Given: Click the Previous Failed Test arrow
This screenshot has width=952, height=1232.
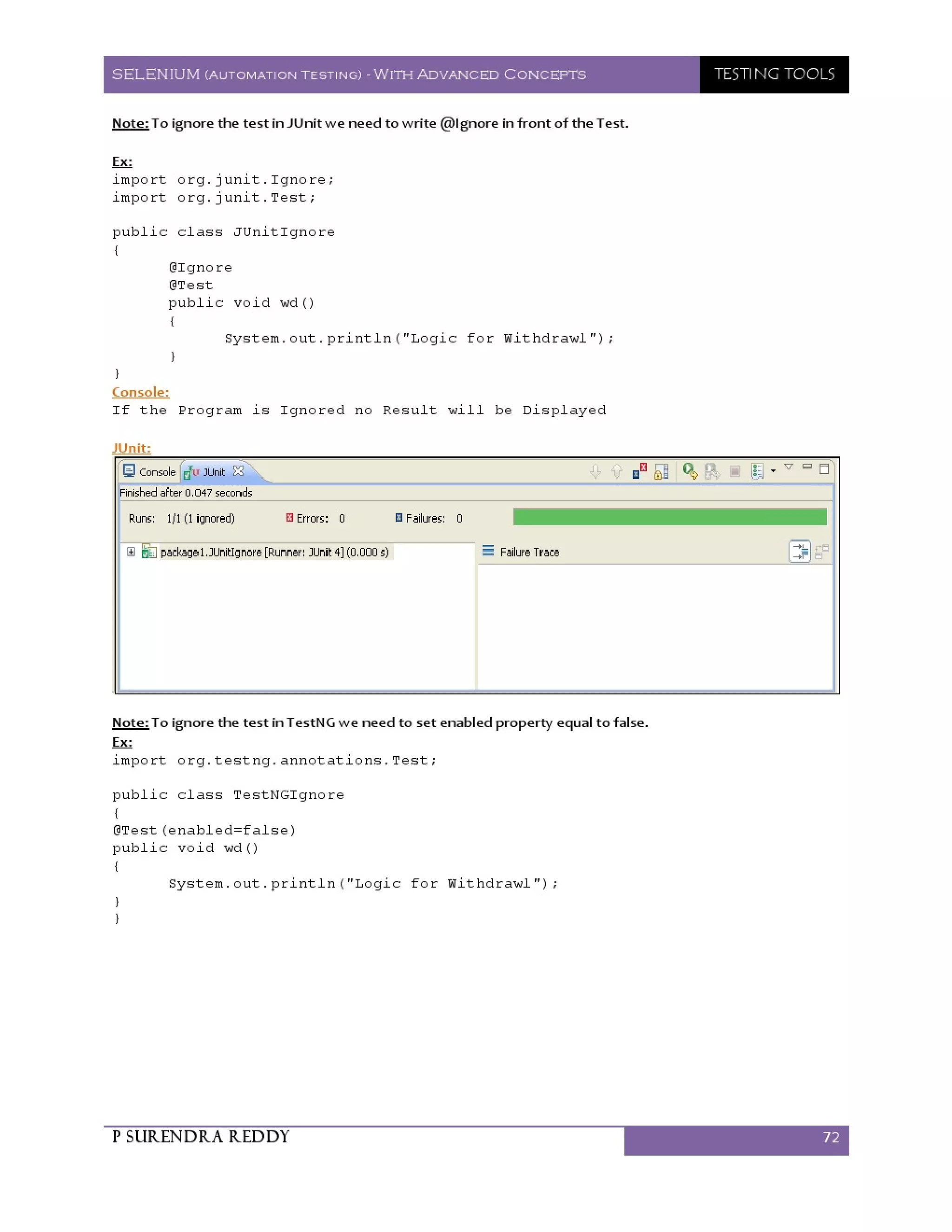Looking at the screenshot, I should 617,471.
